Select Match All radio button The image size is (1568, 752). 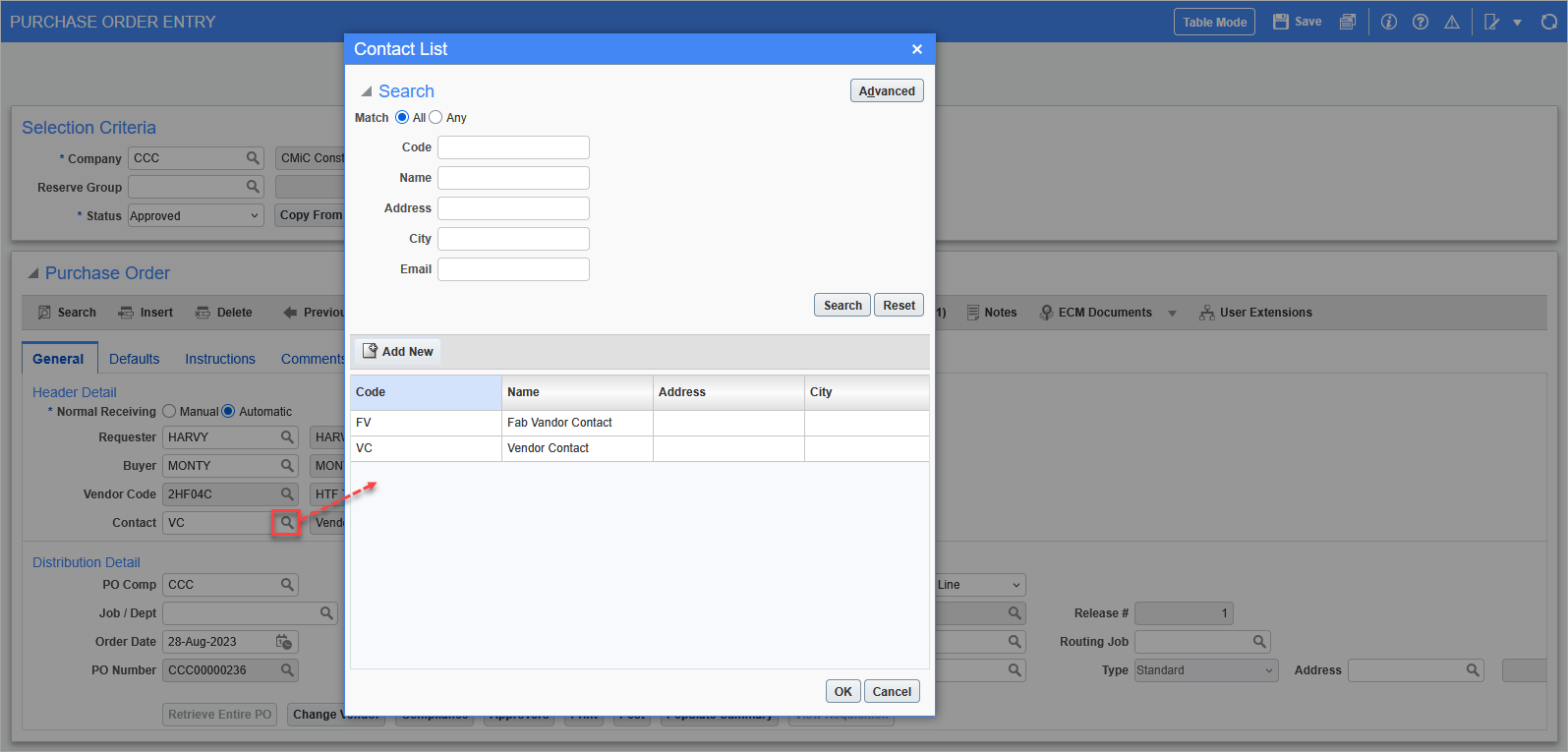pos(402,117)
